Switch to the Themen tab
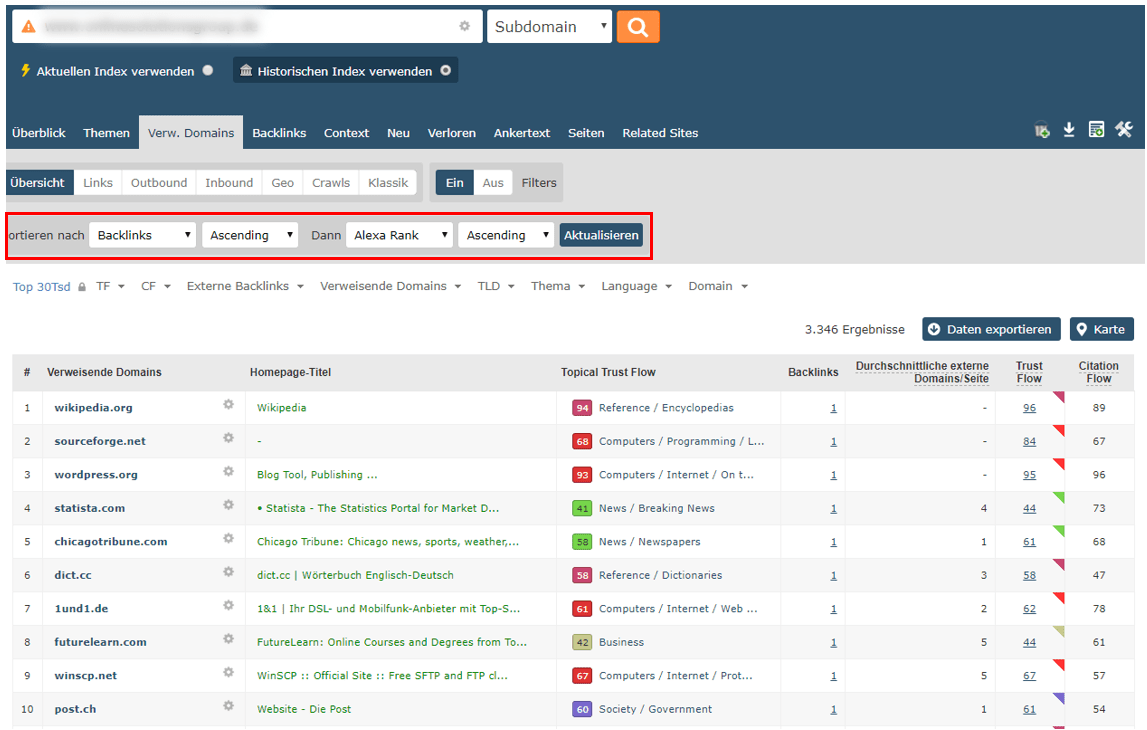Screen dimensions: 1147x730 point(107,133)
